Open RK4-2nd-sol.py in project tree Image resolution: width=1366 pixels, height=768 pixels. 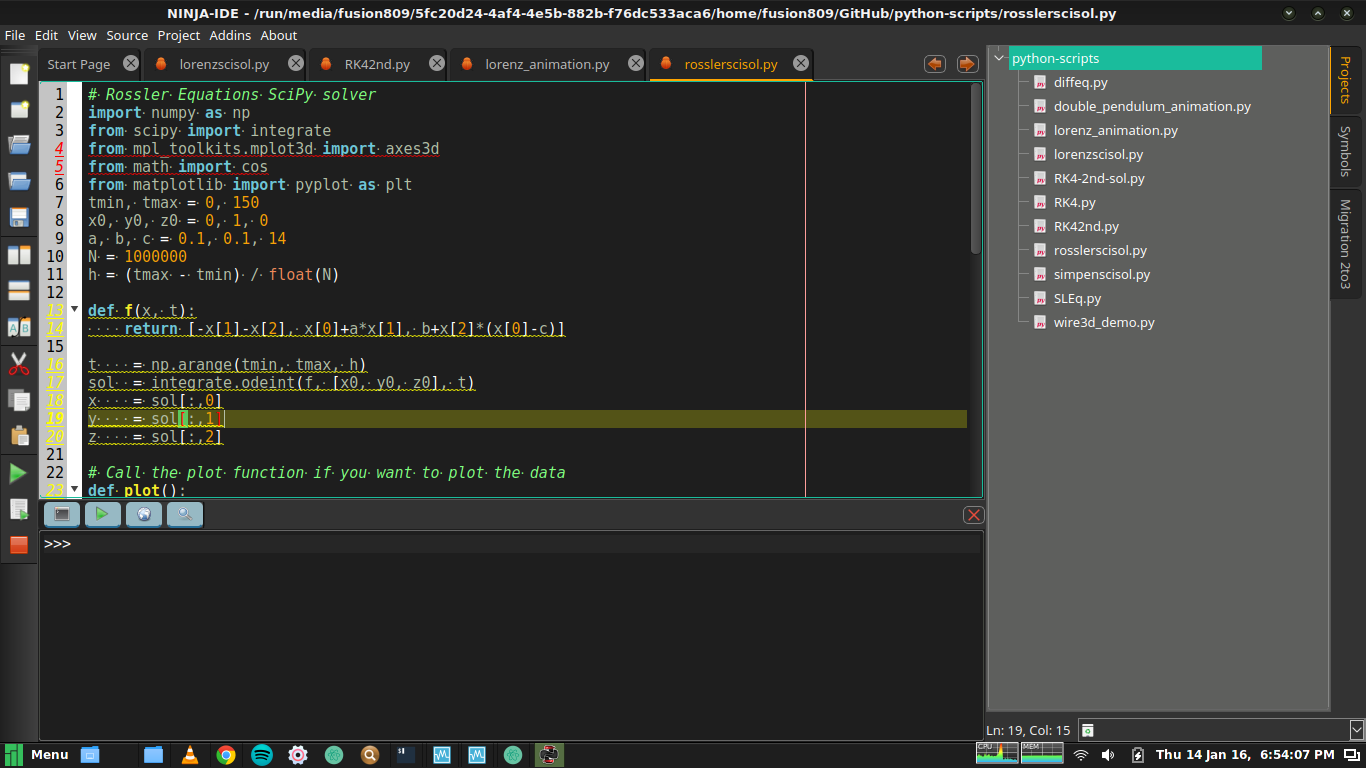pos(1099,179)
